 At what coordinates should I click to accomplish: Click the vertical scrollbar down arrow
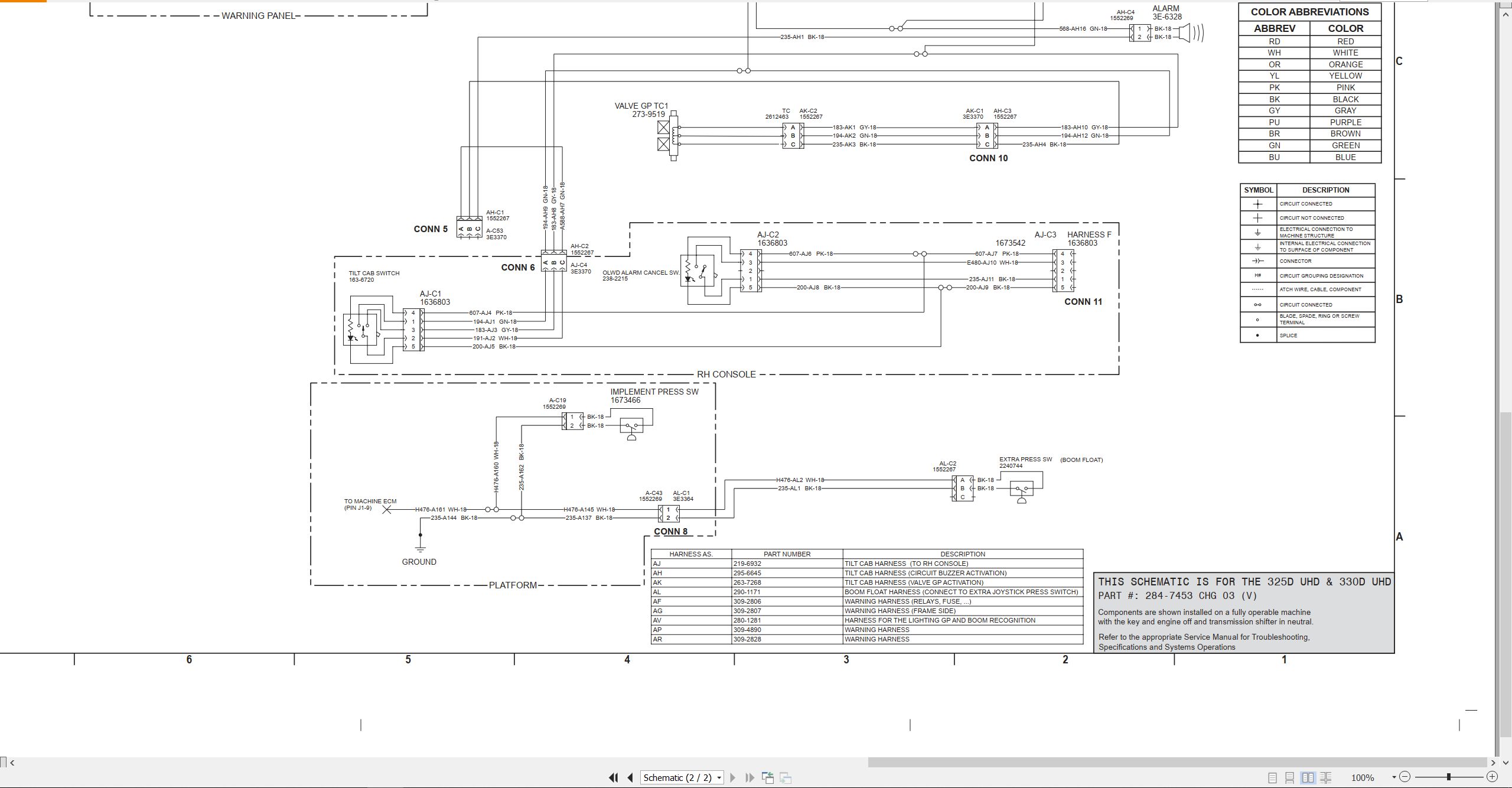(1506, 764)
